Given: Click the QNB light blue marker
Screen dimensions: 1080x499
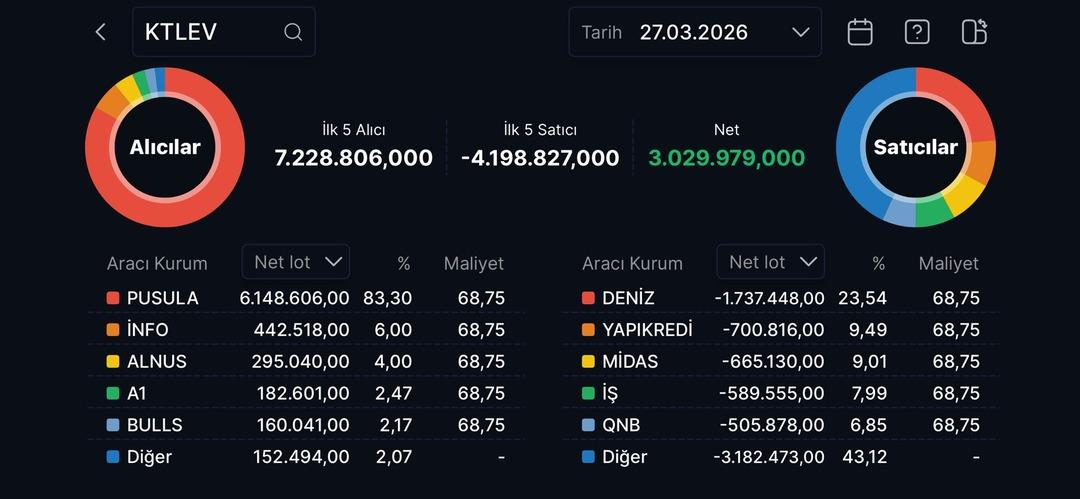Looking at the screenshot, I should (588, 425).
